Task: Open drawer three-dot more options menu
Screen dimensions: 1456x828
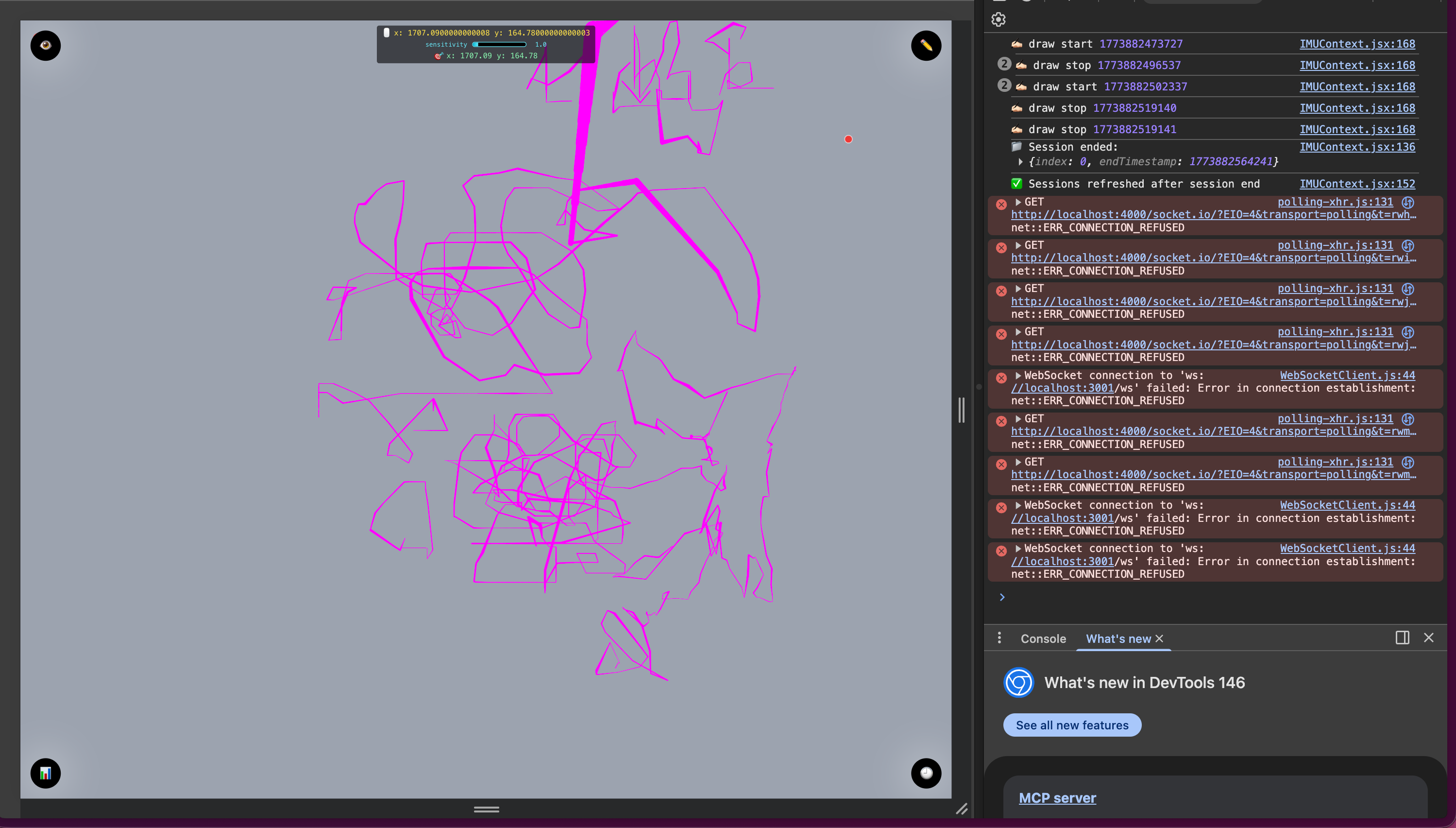Action: (999, 638)
